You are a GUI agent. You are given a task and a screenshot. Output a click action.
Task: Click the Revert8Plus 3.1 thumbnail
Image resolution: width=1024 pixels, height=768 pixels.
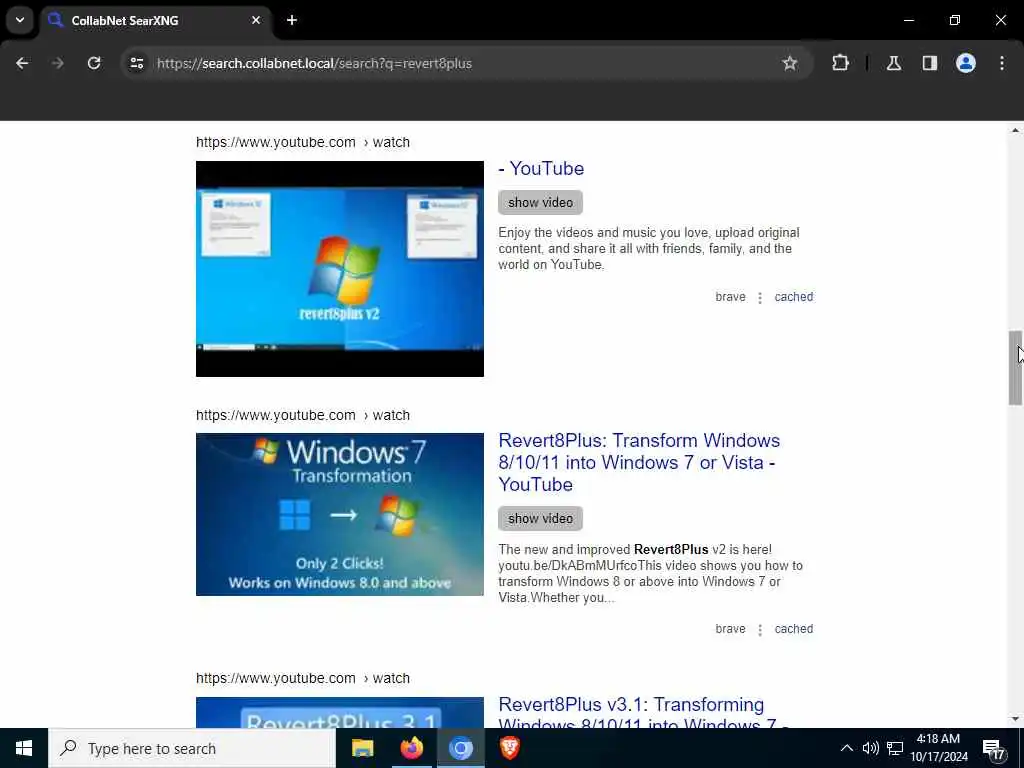(340, 712)
